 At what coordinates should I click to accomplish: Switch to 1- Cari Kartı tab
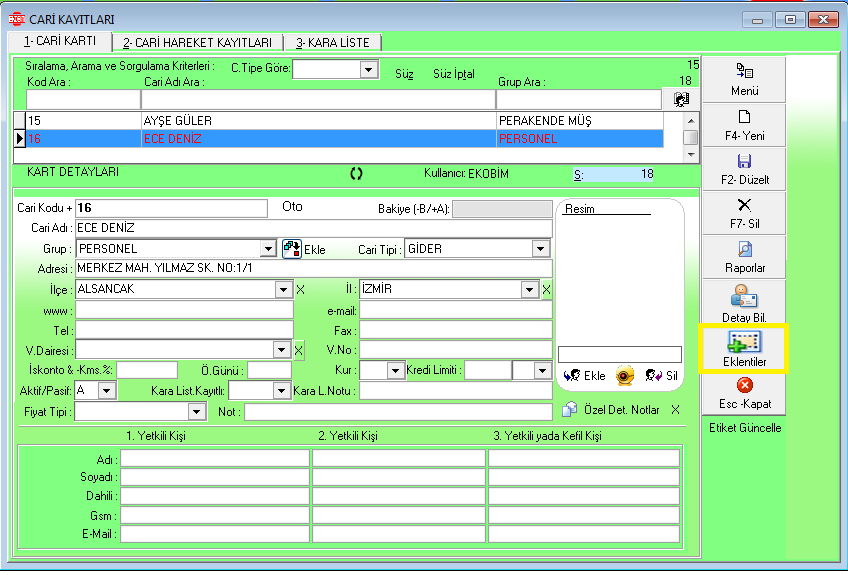(x=60, y=41)
